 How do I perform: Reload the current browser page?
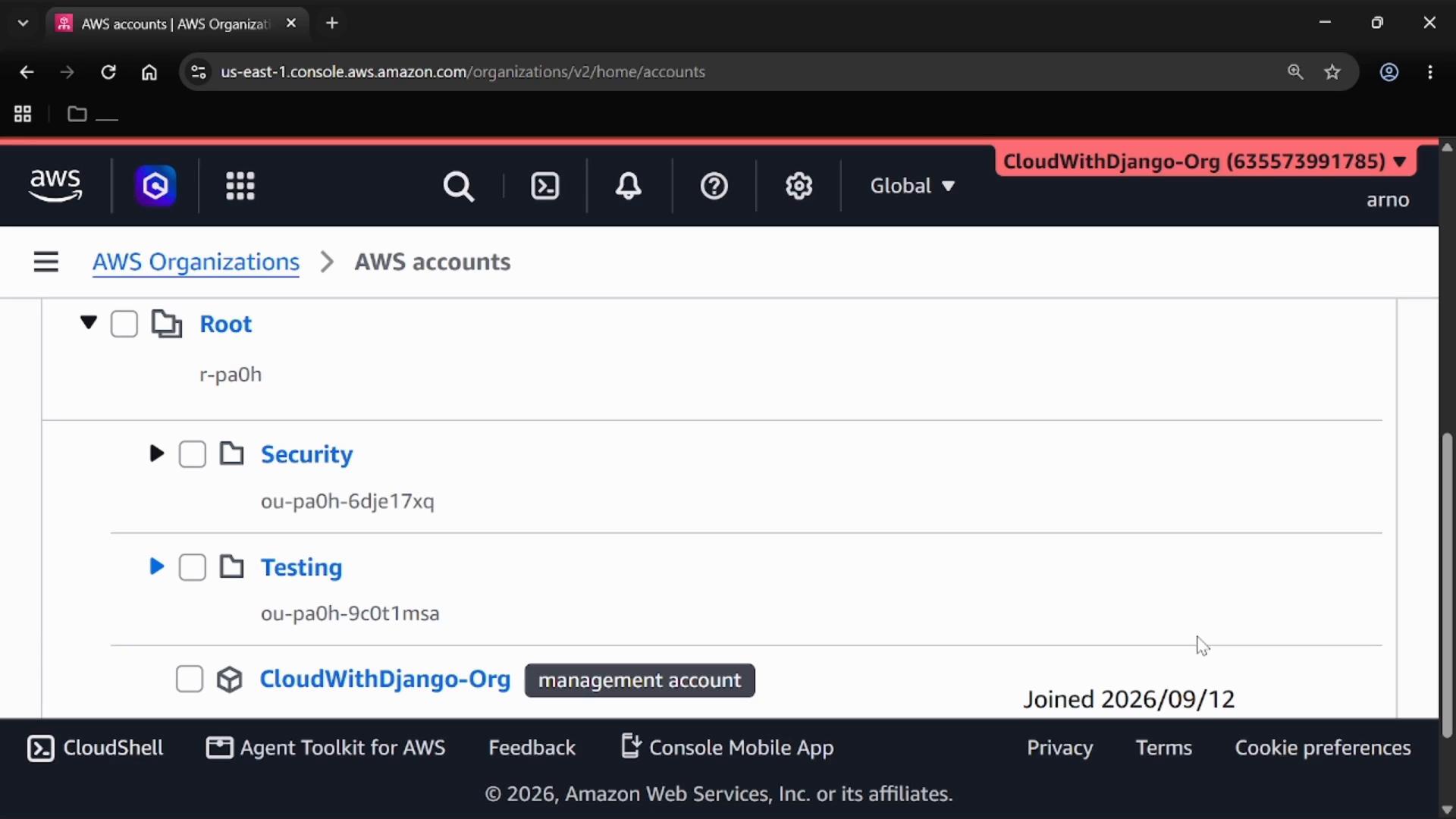(x=108, y=72)
